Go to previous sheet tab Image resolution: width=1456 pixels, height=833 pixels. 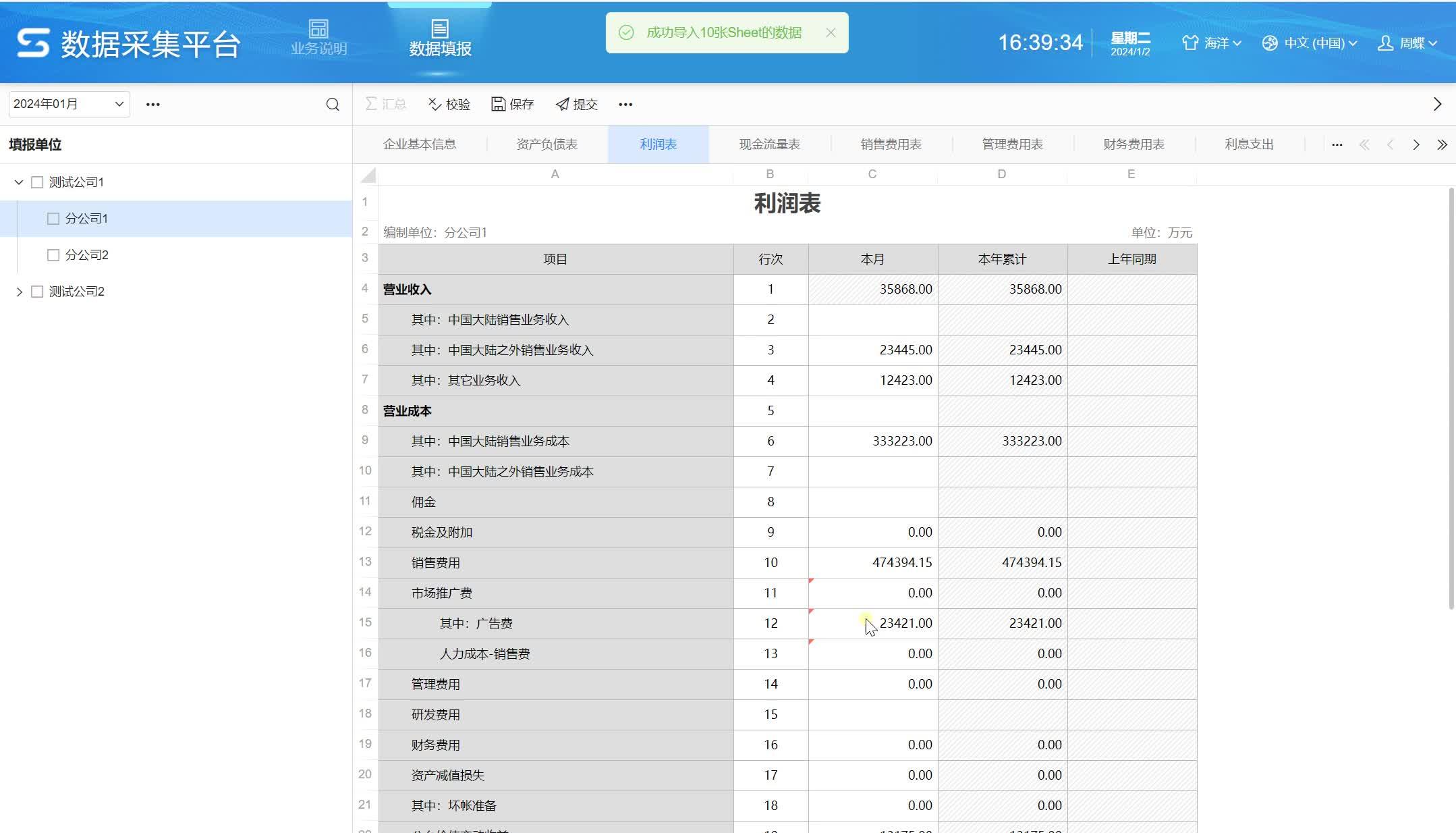click(x=1390, y=144)
